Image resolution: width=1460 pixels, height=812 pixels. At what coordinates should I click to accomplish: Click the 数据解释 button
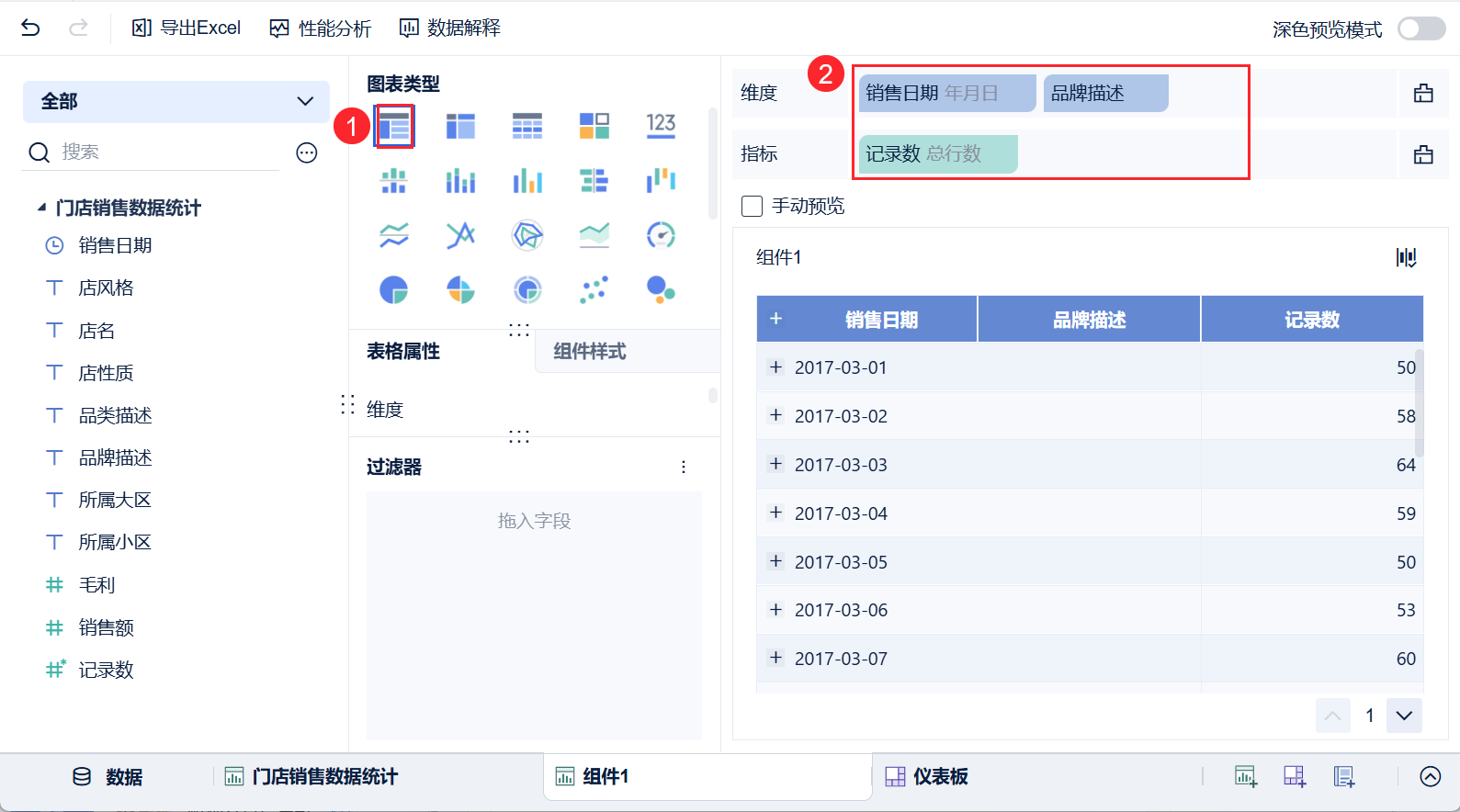coord(450,28)
